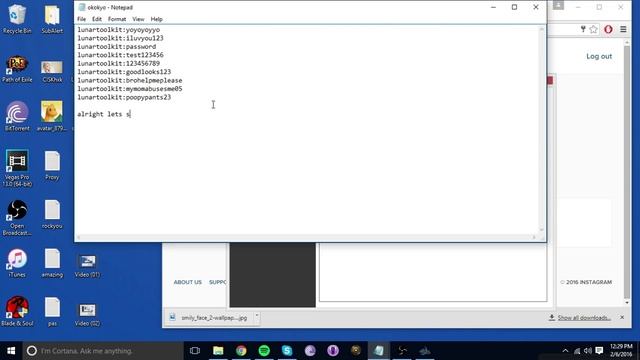Close the browser downloads bar
Image resolution: width=640 pixels, height=360 pixels.
point(622,317)
